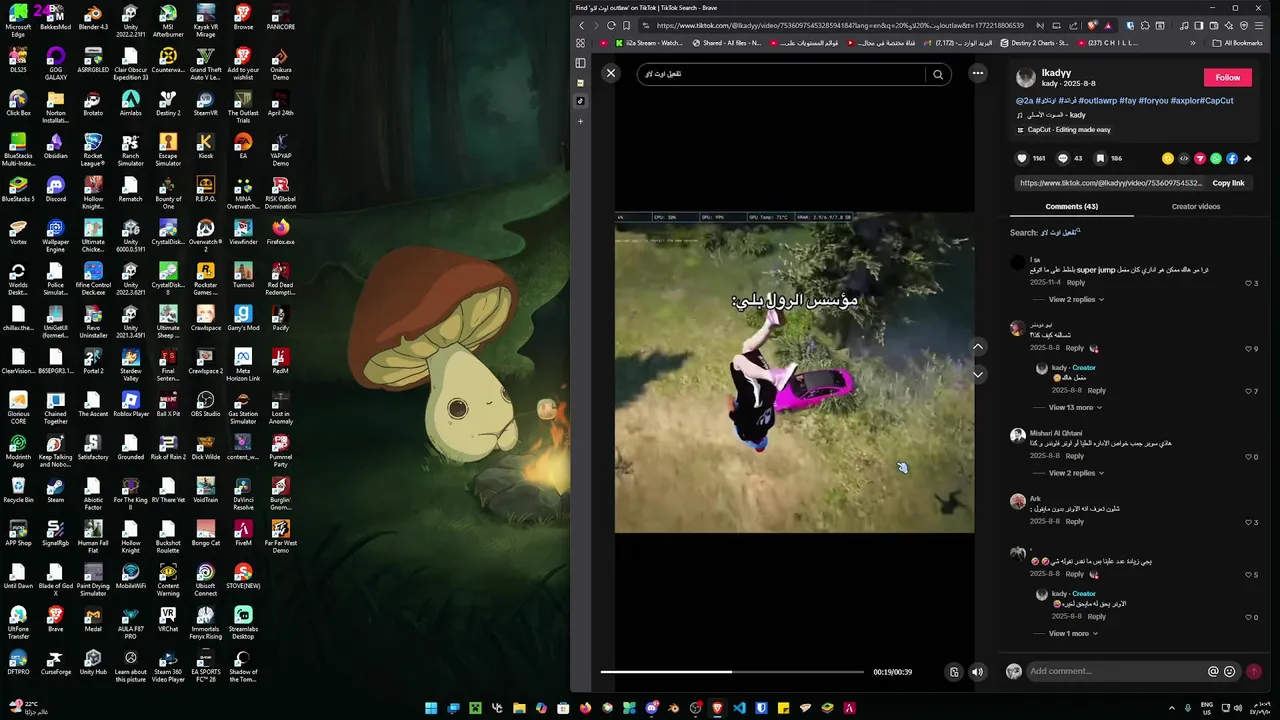This screenshot has height=720, width=1280.
Task: Open the Recycle Bin on the desktop
Action: click(18, 490)
